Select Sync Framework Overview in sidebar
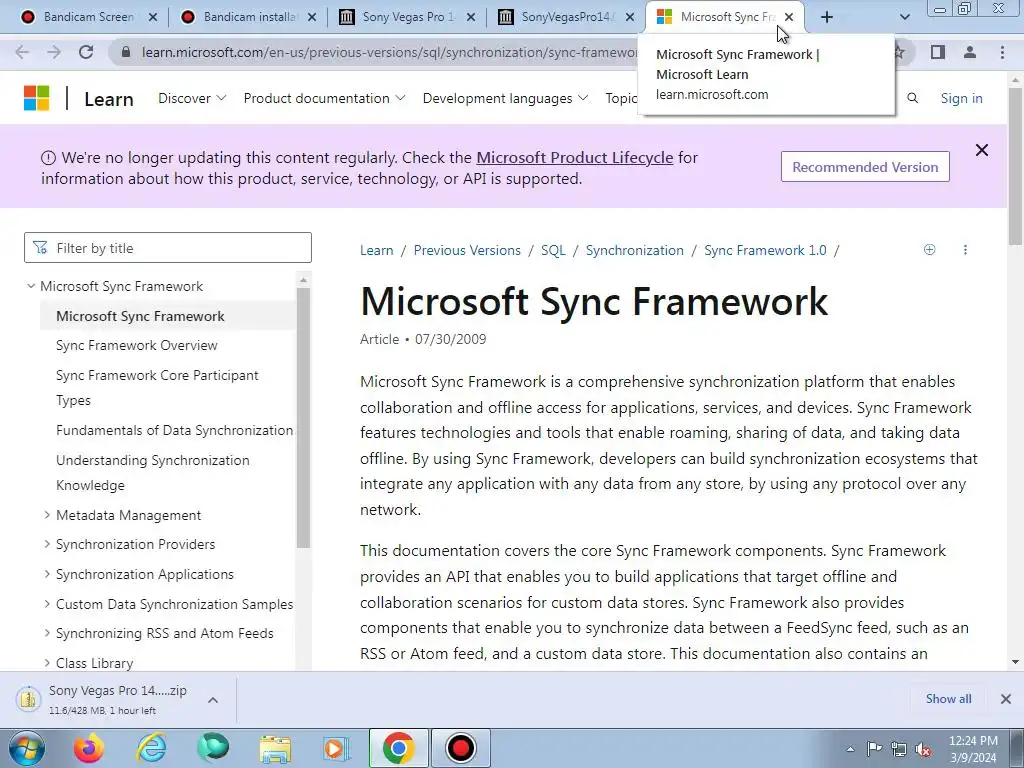Viewport: 1024px width, 768px height. (136, 345)
